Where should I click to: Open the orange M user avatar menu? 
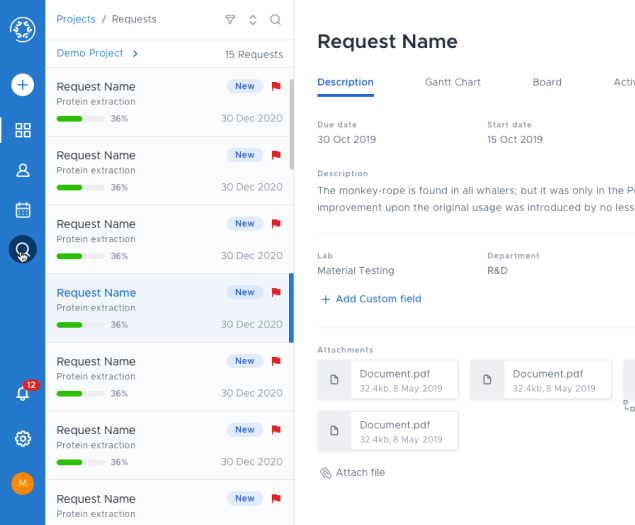coord(22,484)
